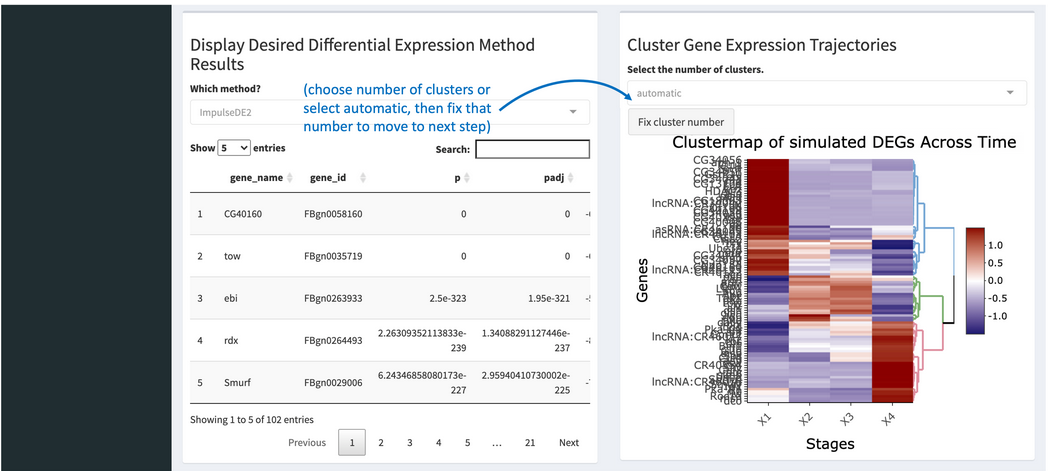Open page 5 of the table
1048x471 pixels.
[x=468, y=442]
